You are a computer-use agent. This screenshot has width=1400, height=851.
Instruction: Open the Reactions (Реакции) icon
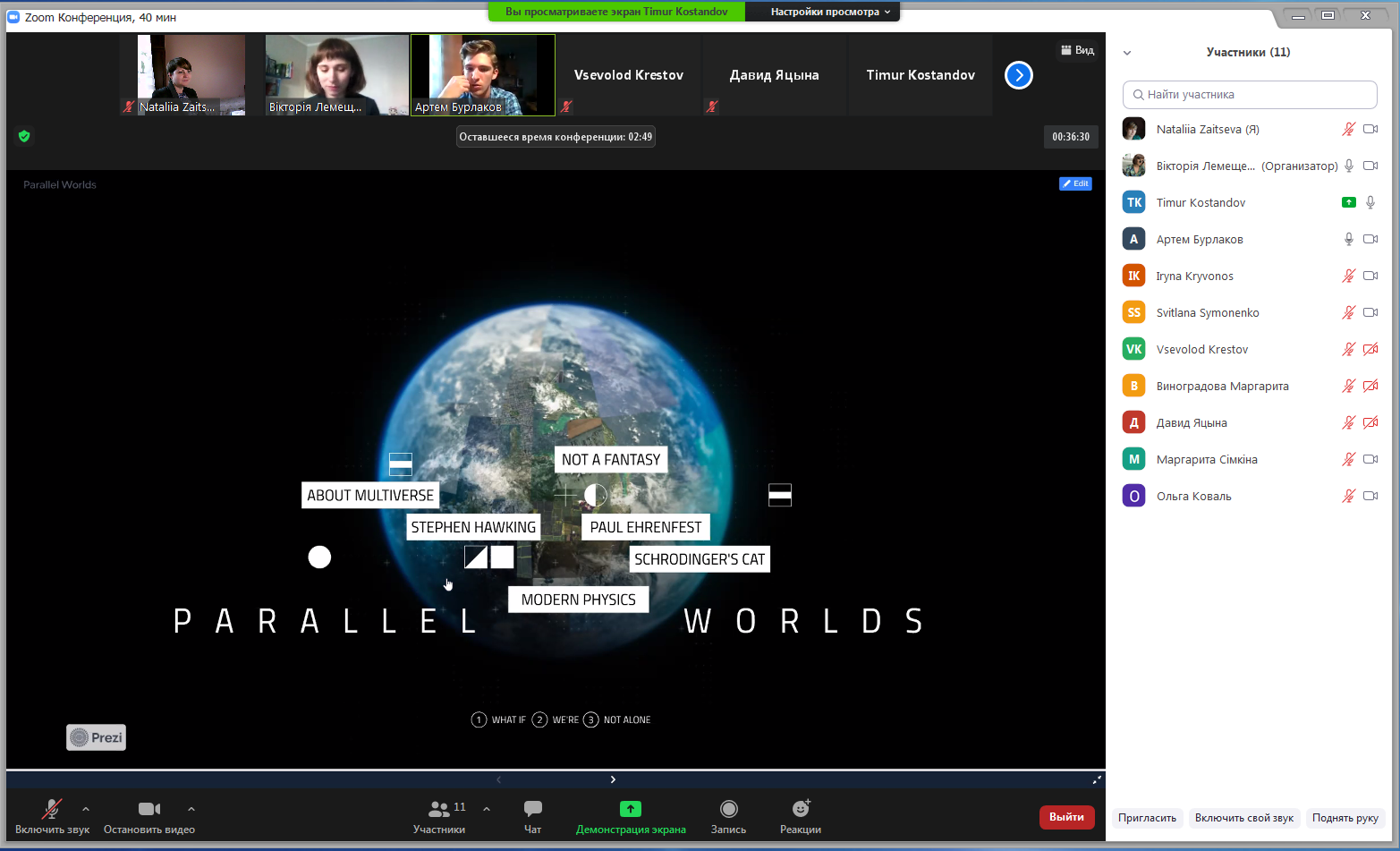(x=800, y=809)
